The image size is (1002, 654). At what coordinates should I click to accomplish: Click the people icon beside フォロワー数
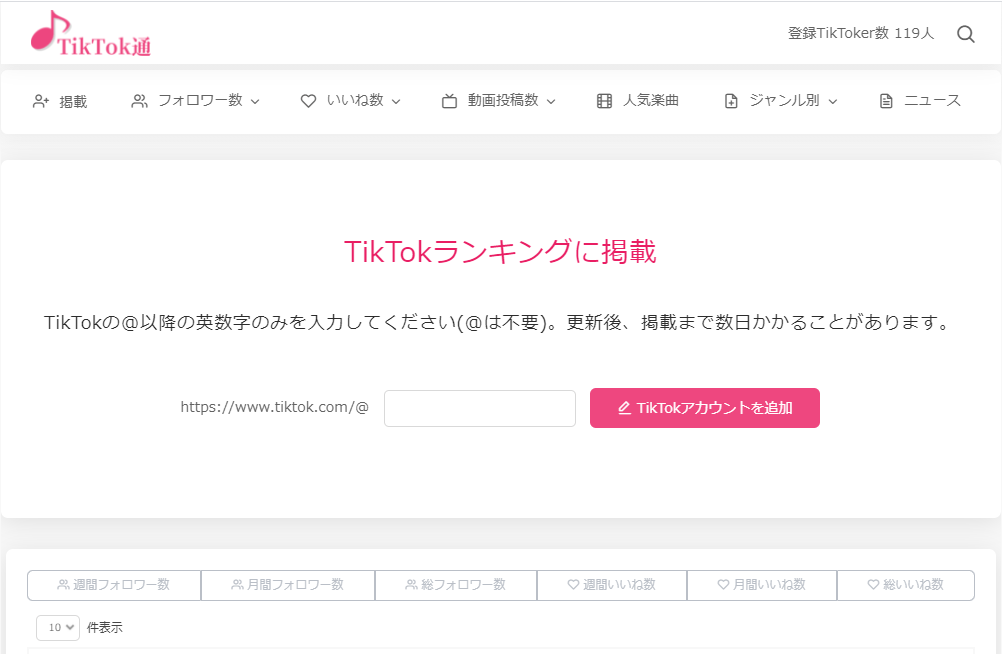pyautogui.click(x=138, y=100)
